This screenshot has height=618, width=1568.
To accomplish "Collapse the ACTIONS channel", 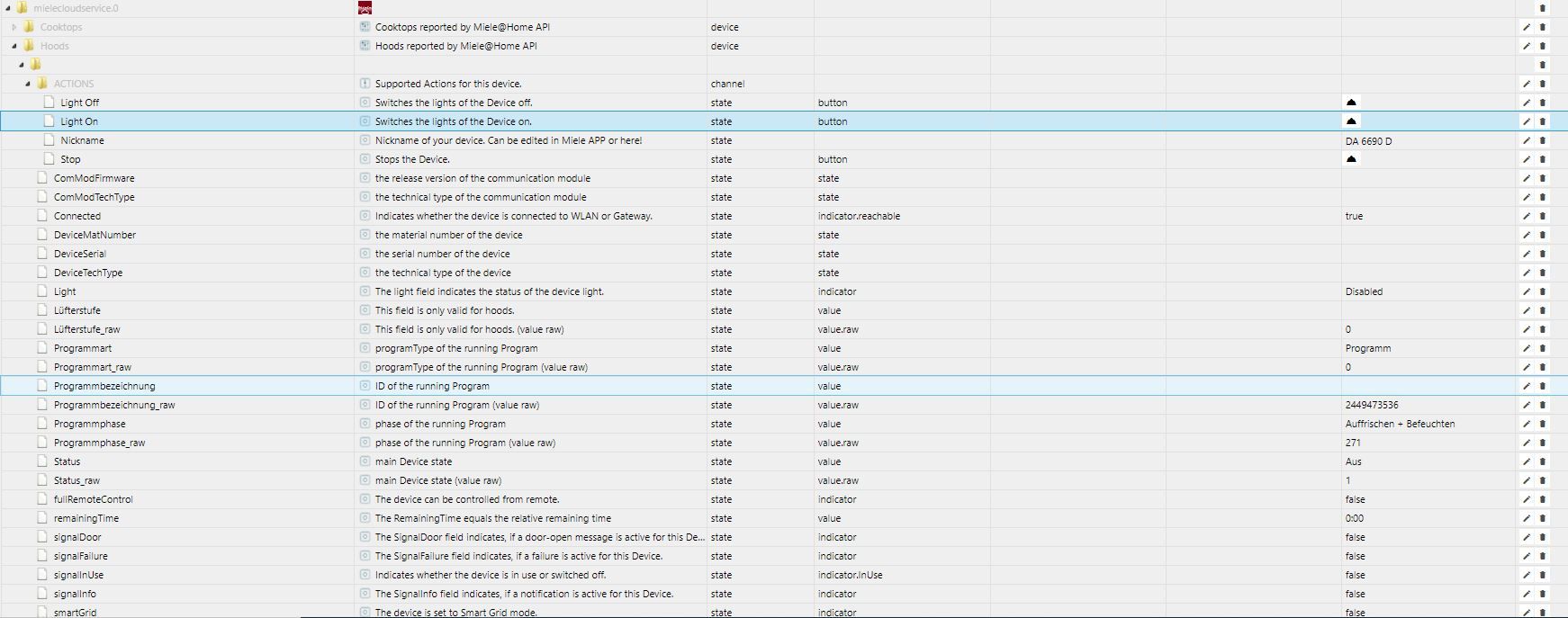I will point(28,84).
